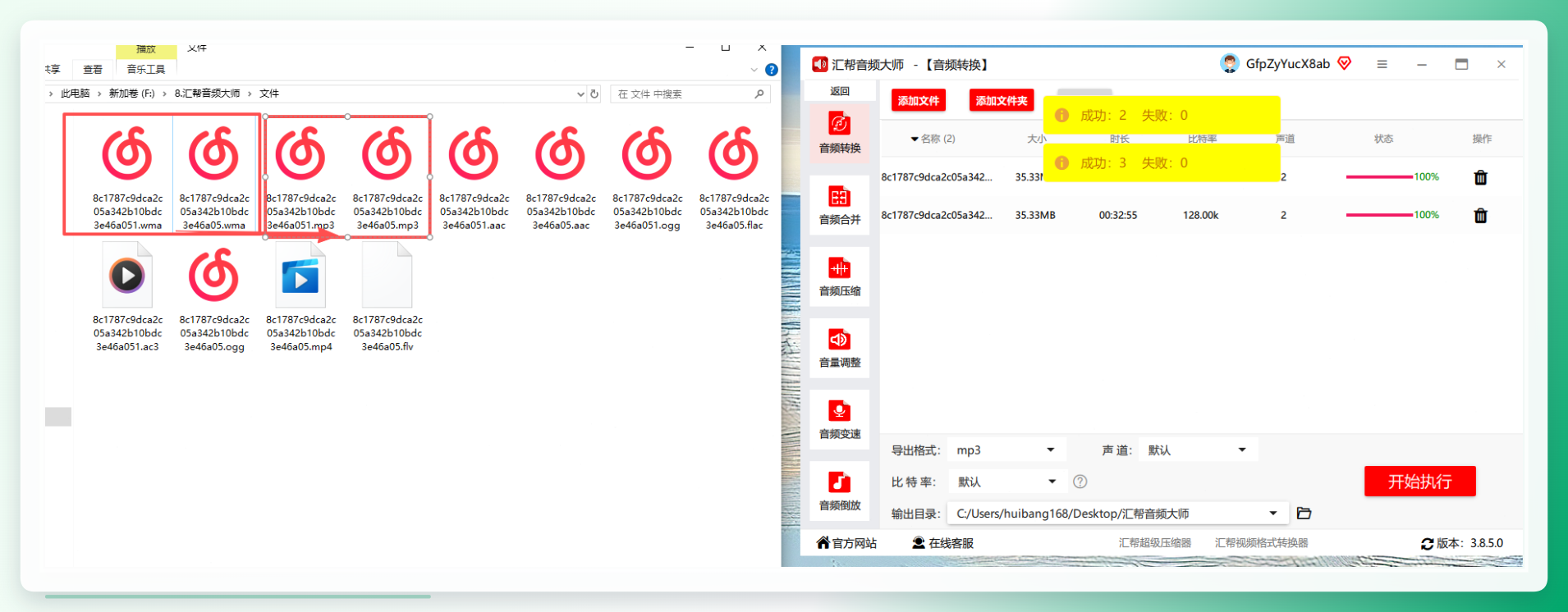Select the file ending in 3e46a051.ac3
The image size is (1568, 612).
(x=127, y=299)
